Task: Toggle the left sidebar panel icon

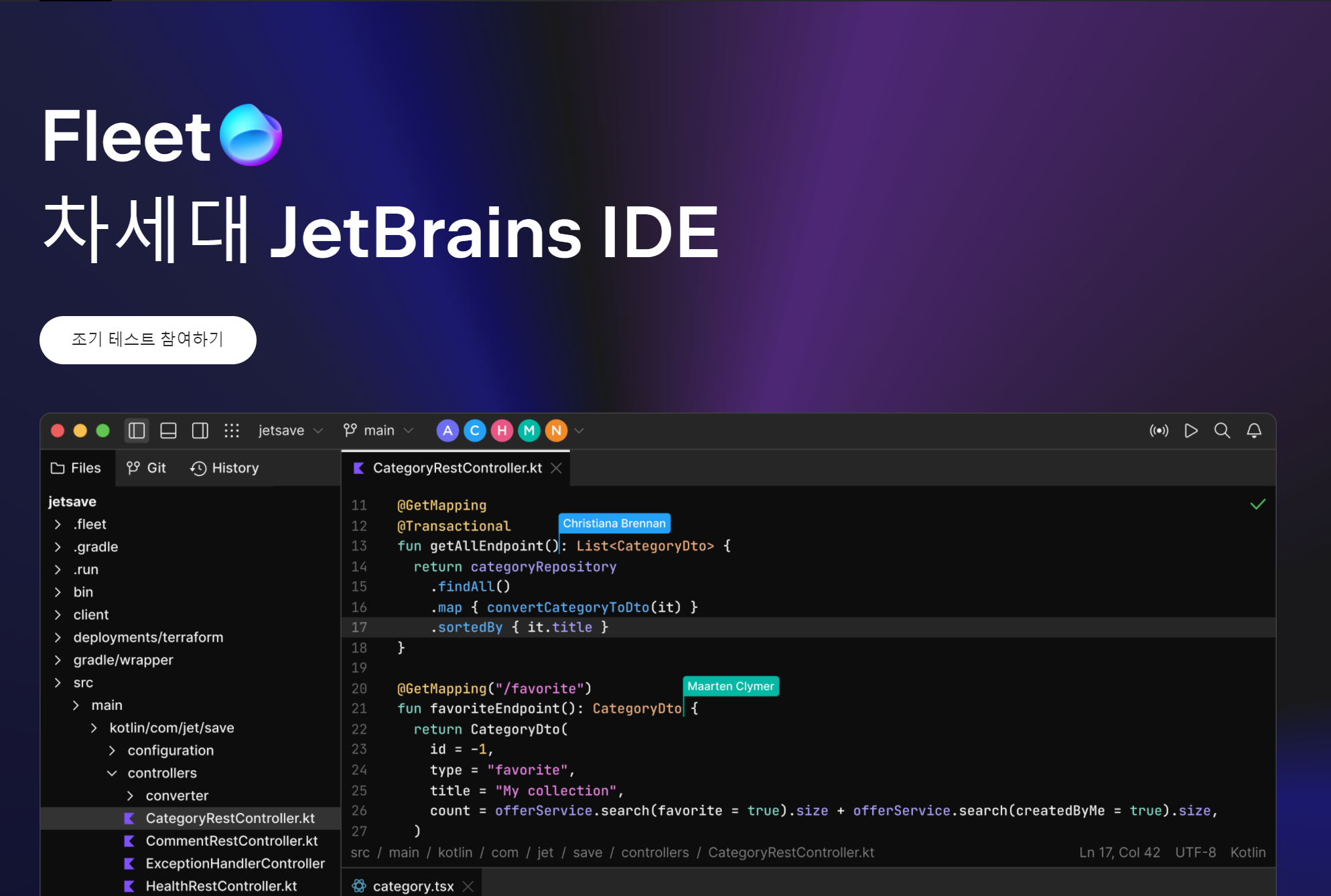Action: coord(137,431)
